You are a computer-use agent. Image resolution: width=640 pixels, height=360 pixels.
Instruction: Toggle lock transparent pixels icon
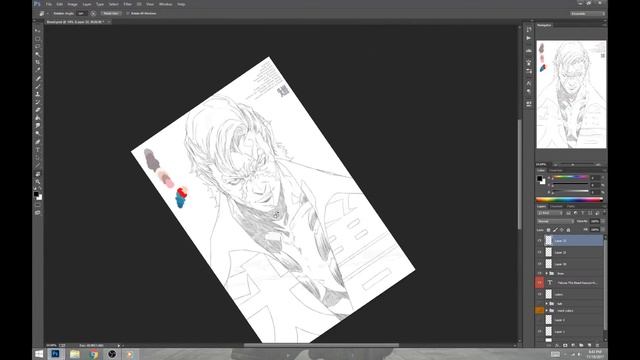pos(548,230)
